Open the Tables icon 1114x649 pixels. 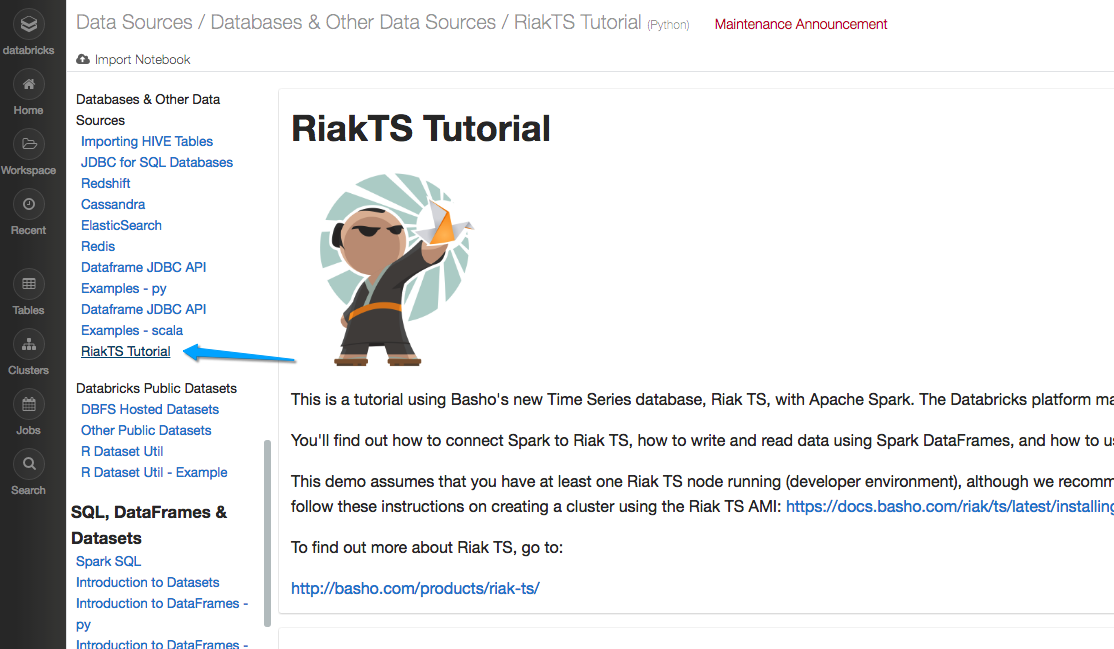pos(28,285)
